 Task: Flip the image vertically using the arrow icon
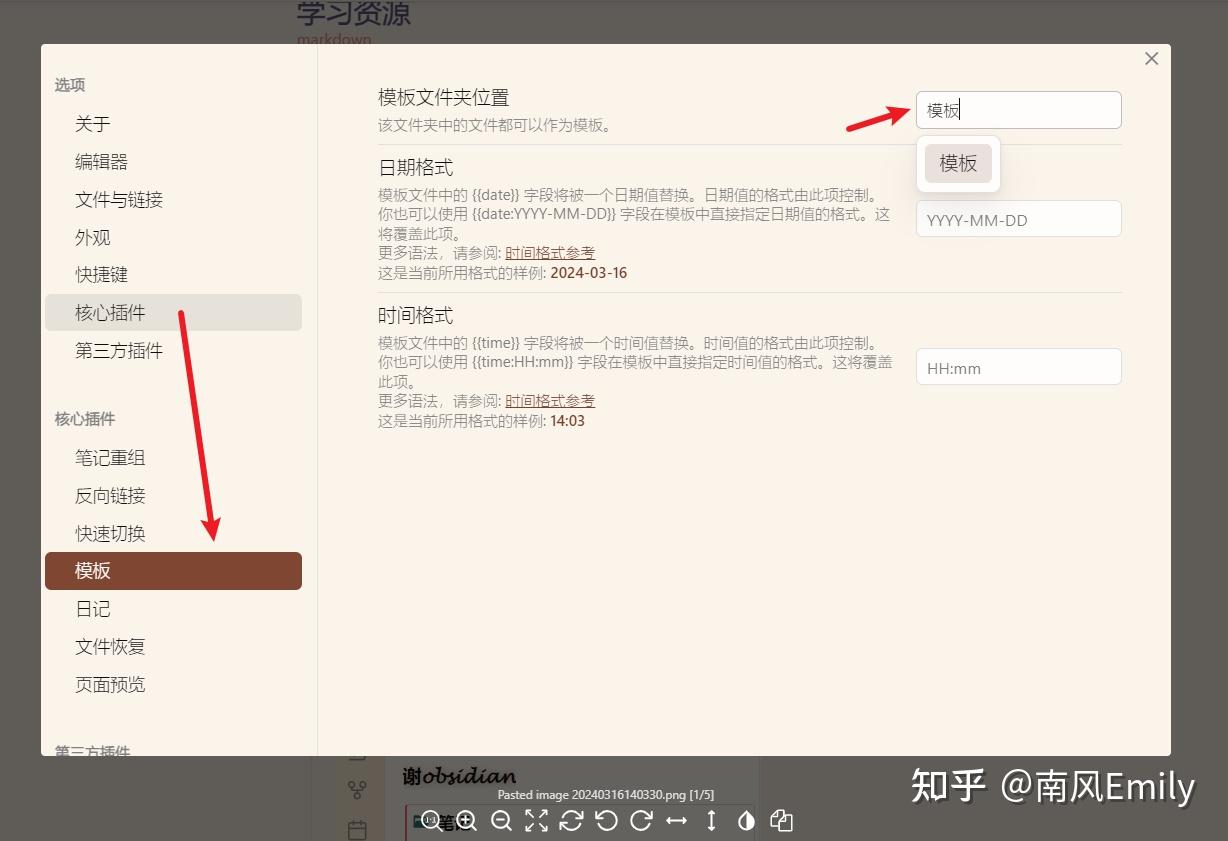click(711, 822)
